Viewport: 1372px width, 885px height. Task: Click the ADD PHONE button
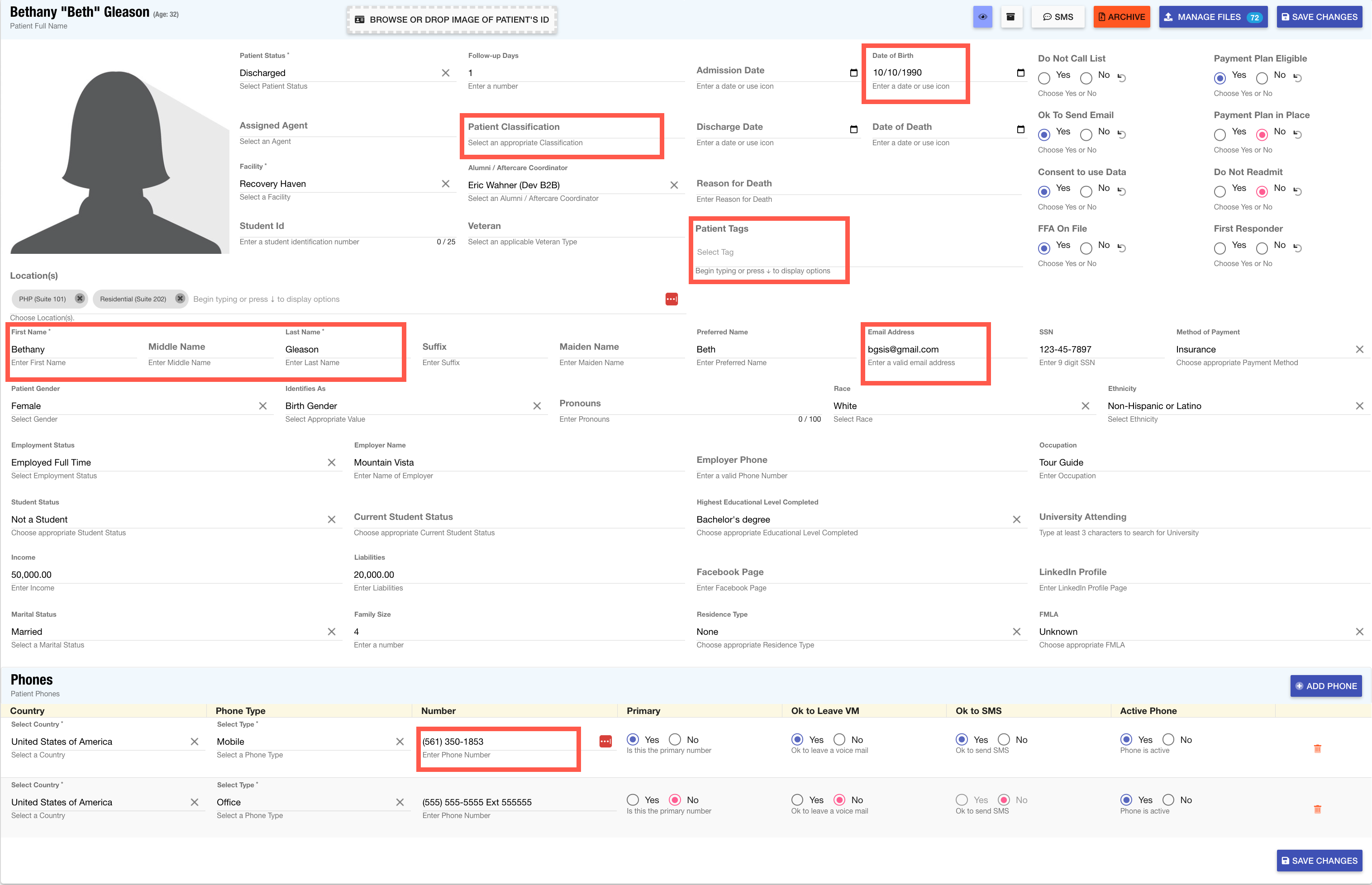pyautogui.click(x=1326, y=685)
